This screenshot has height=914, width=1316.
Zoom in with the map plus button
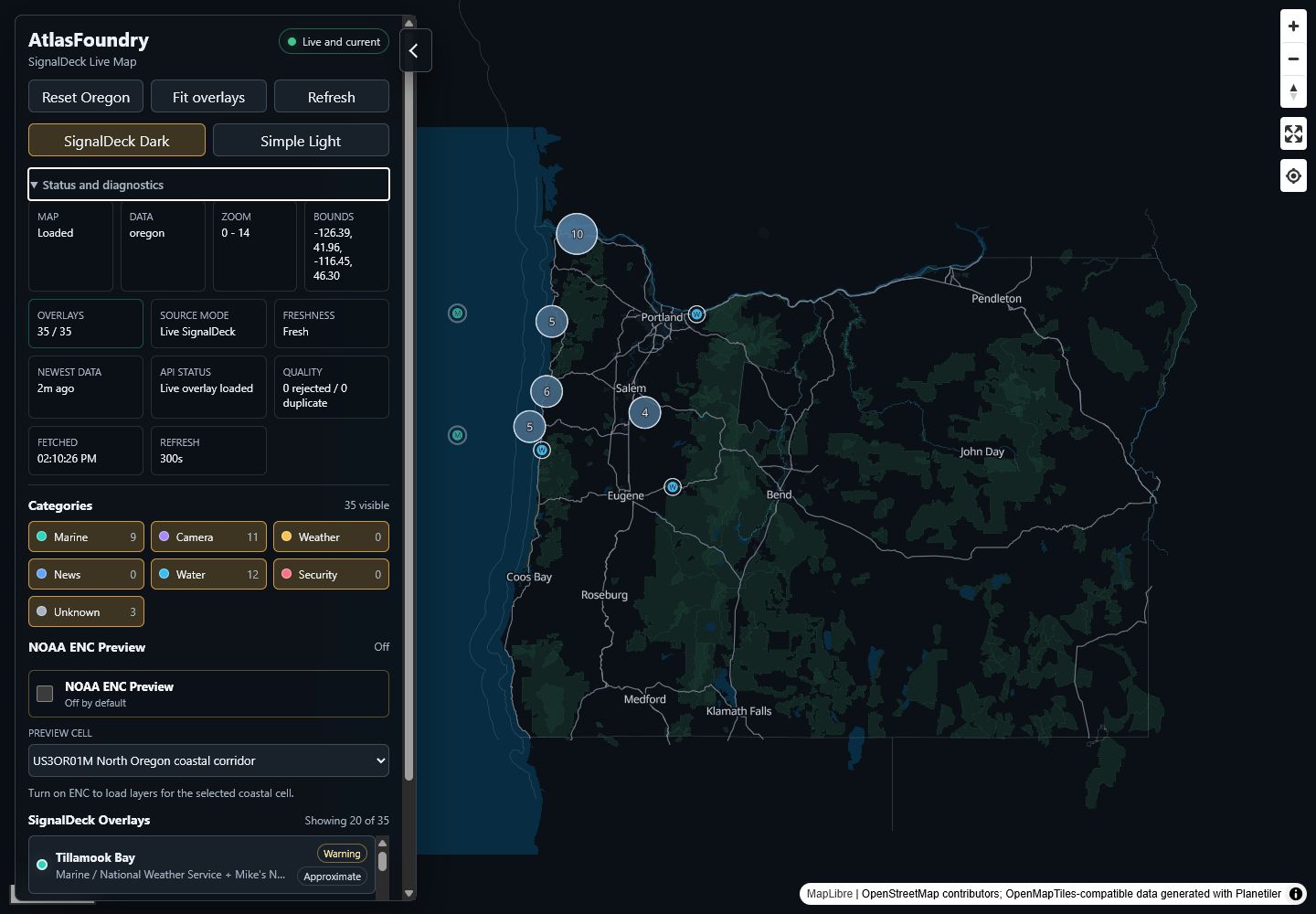click(1293, 27)
